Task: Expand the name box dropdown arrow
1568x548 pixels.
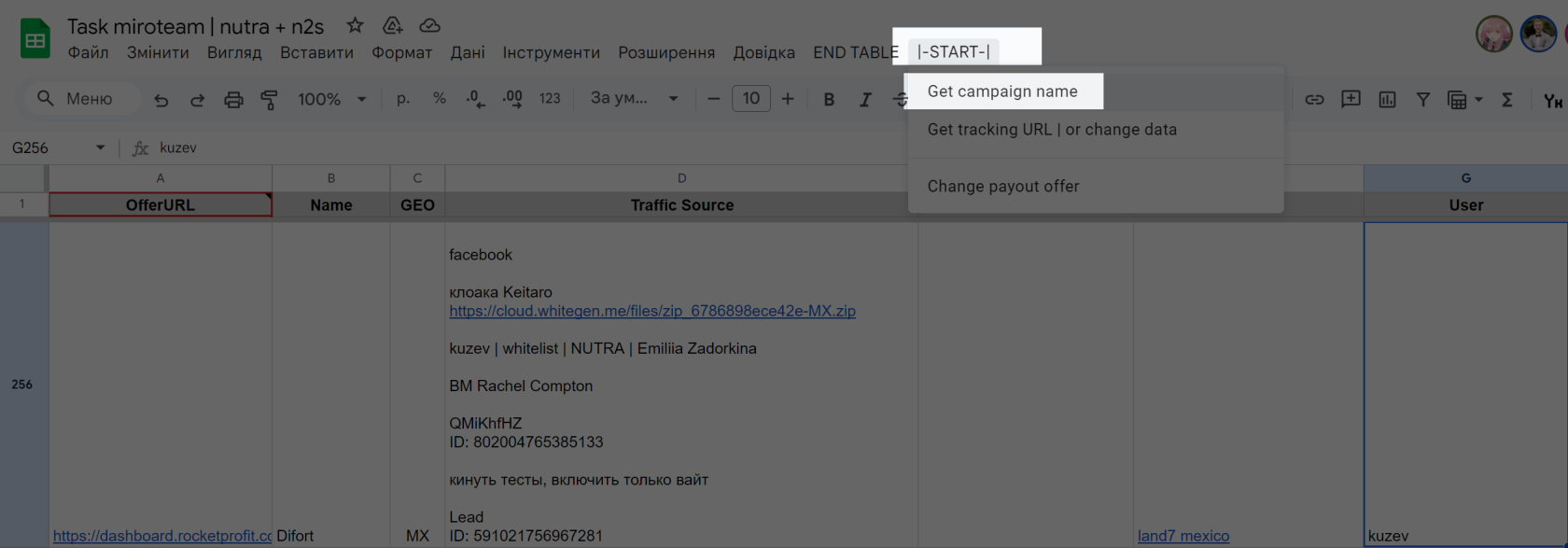Action: (100, 148)
